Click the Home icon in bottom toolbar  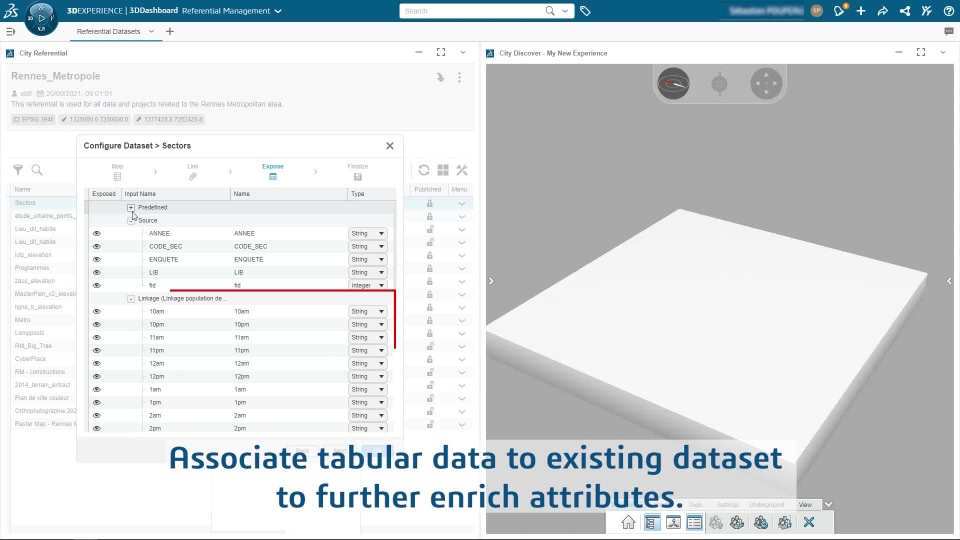(x=628, y=522)
